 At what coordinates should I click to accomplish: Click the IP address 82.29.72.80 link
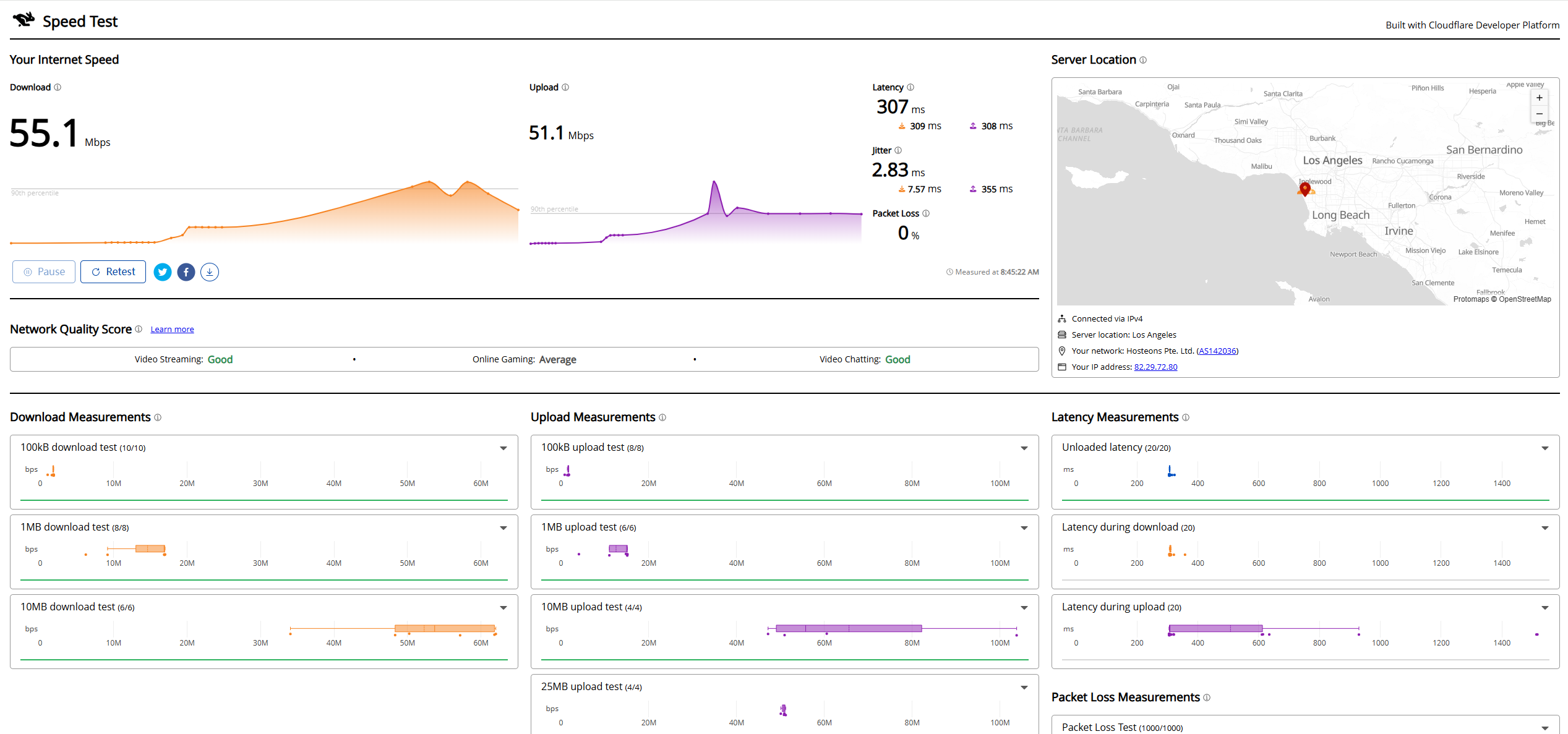tap(1155, 367)
